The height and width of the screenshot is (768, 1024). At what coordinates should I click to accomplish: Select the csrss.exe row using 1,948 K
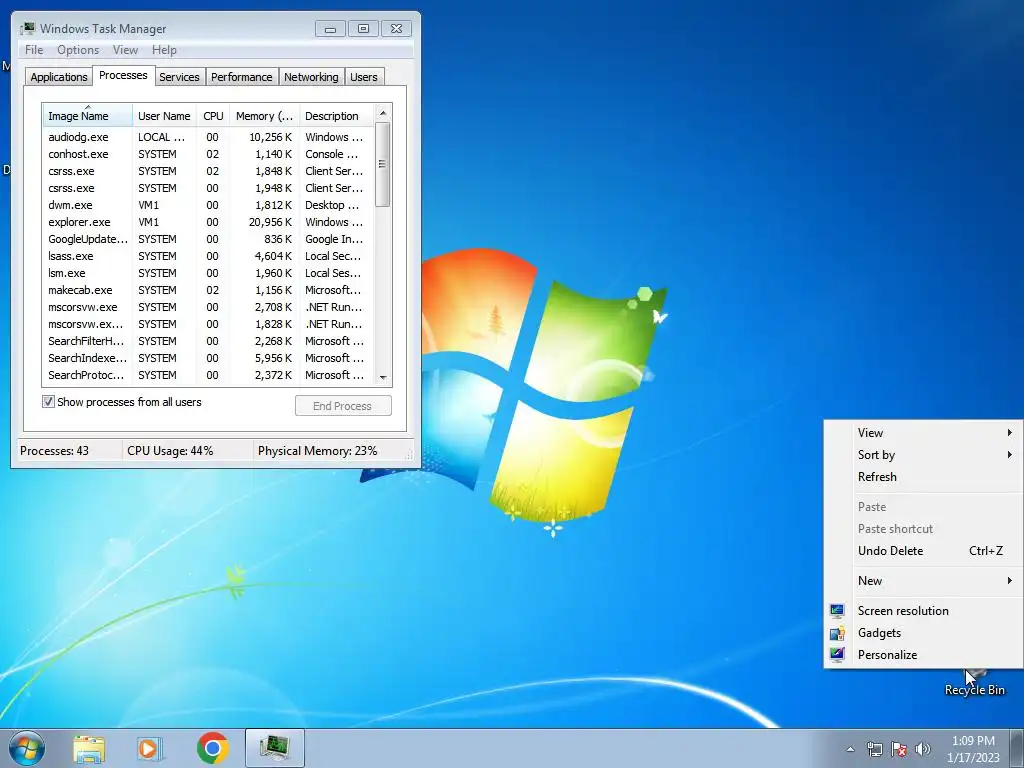click(208, 188)
